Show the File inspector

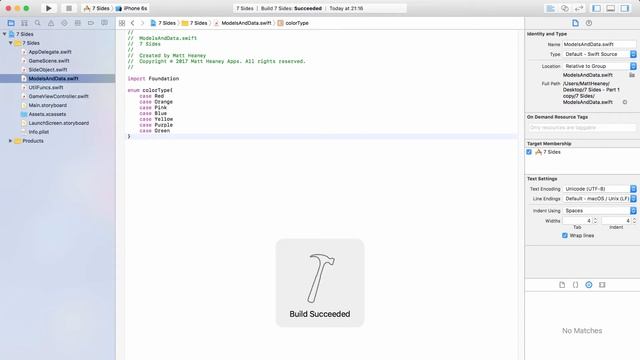coord(575,23)
